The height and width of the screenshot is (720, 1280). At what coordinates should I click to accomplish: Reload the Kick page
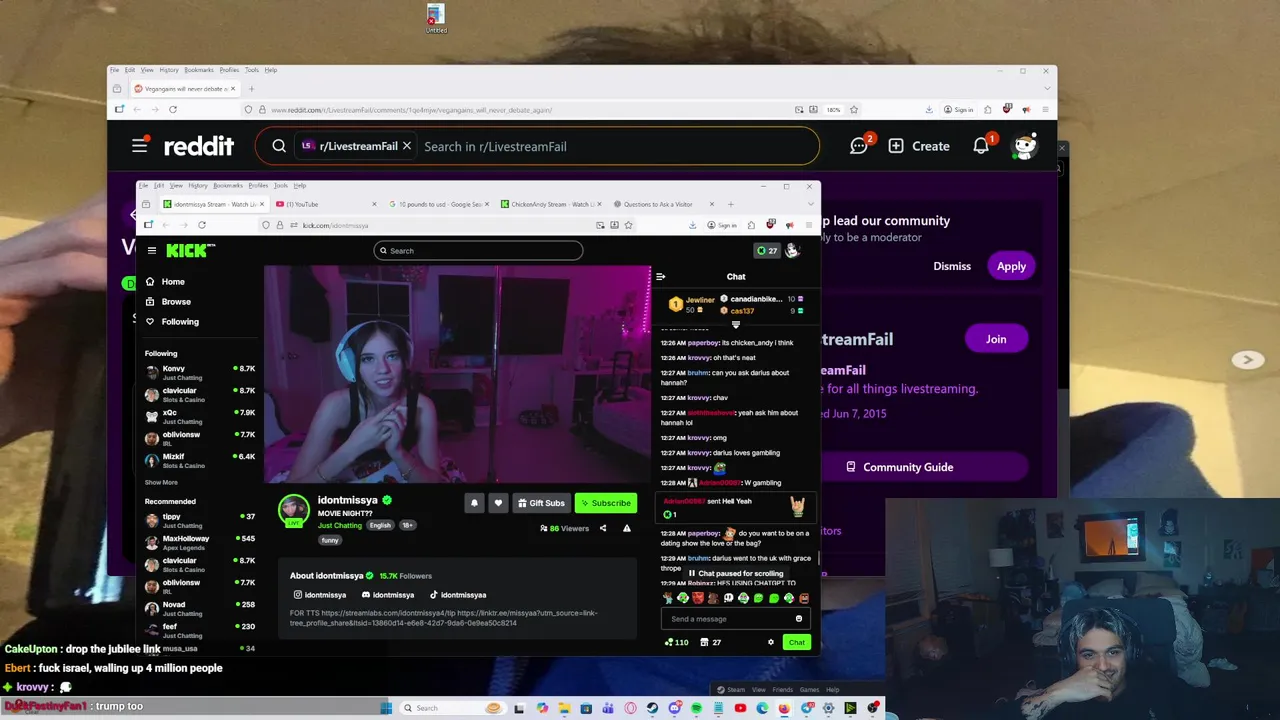(202, 225)
